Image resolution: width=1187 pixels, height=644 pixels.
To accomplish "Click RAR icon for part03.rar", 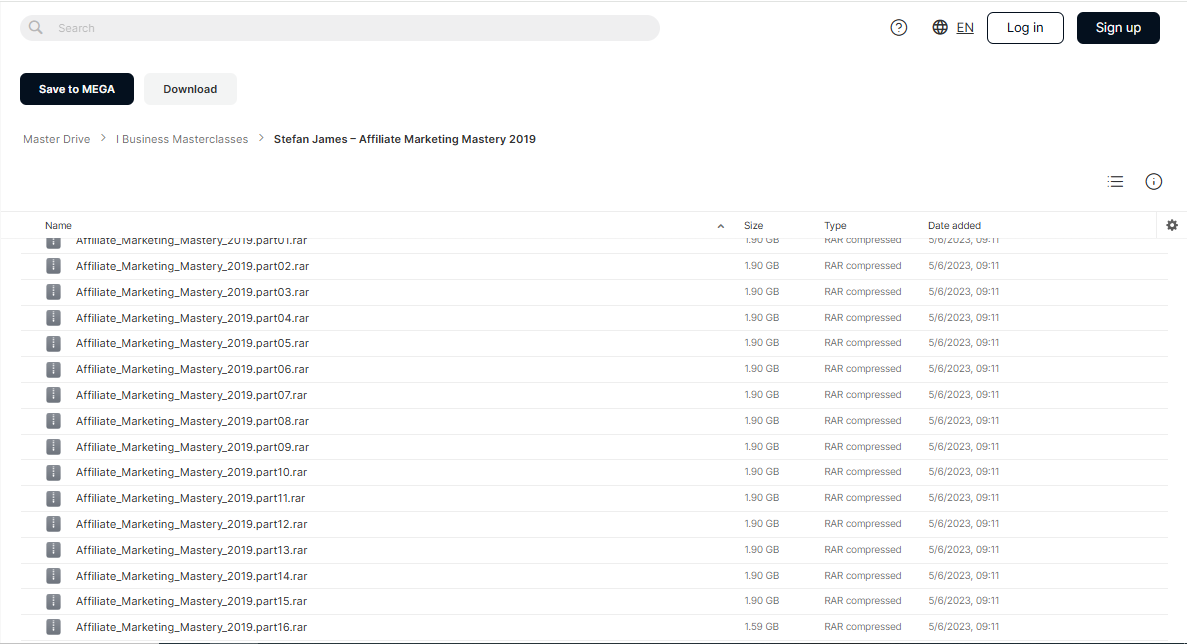I will (x=53, y=291).
